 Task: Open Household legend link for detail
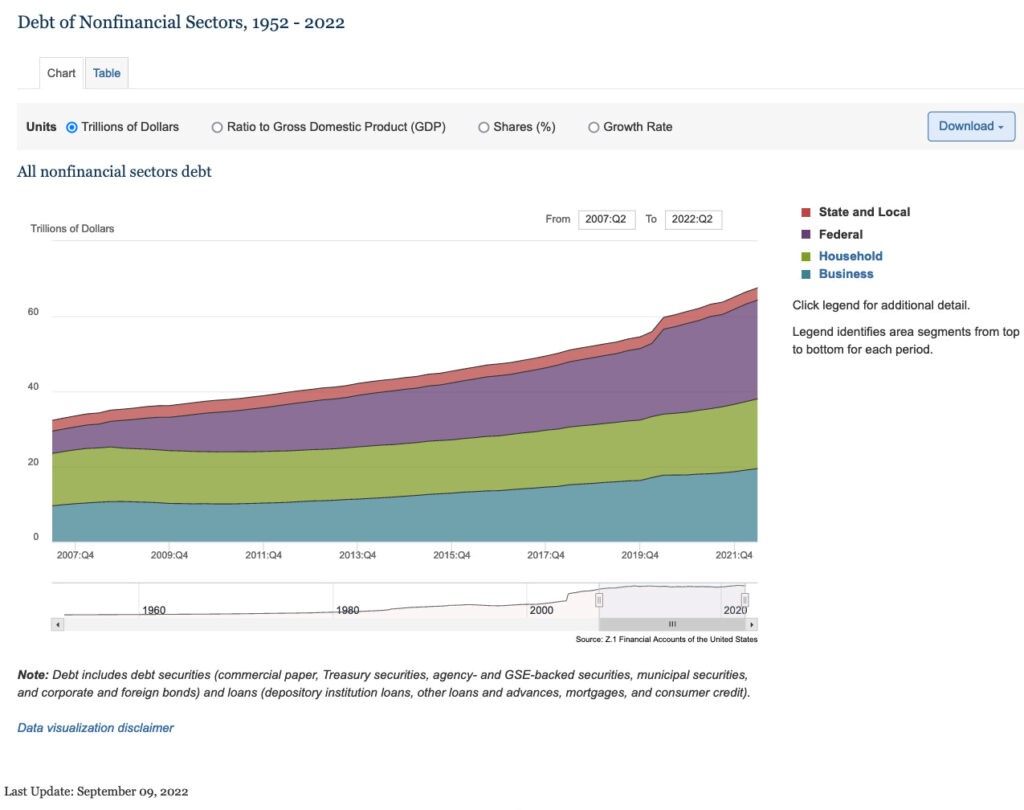(850, 256)
